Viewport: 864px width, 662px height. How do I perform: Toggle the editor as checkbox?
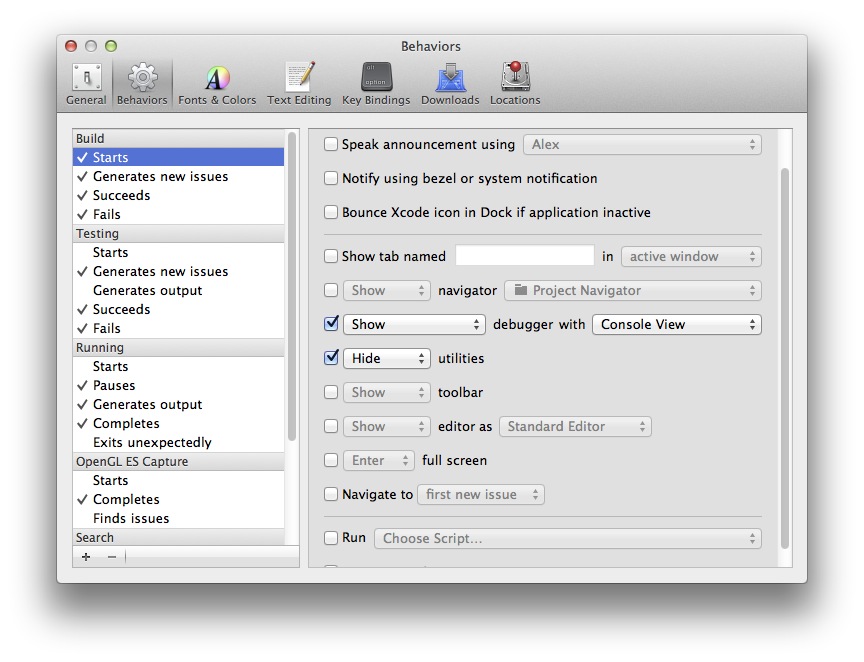click(x=331, y=427)
